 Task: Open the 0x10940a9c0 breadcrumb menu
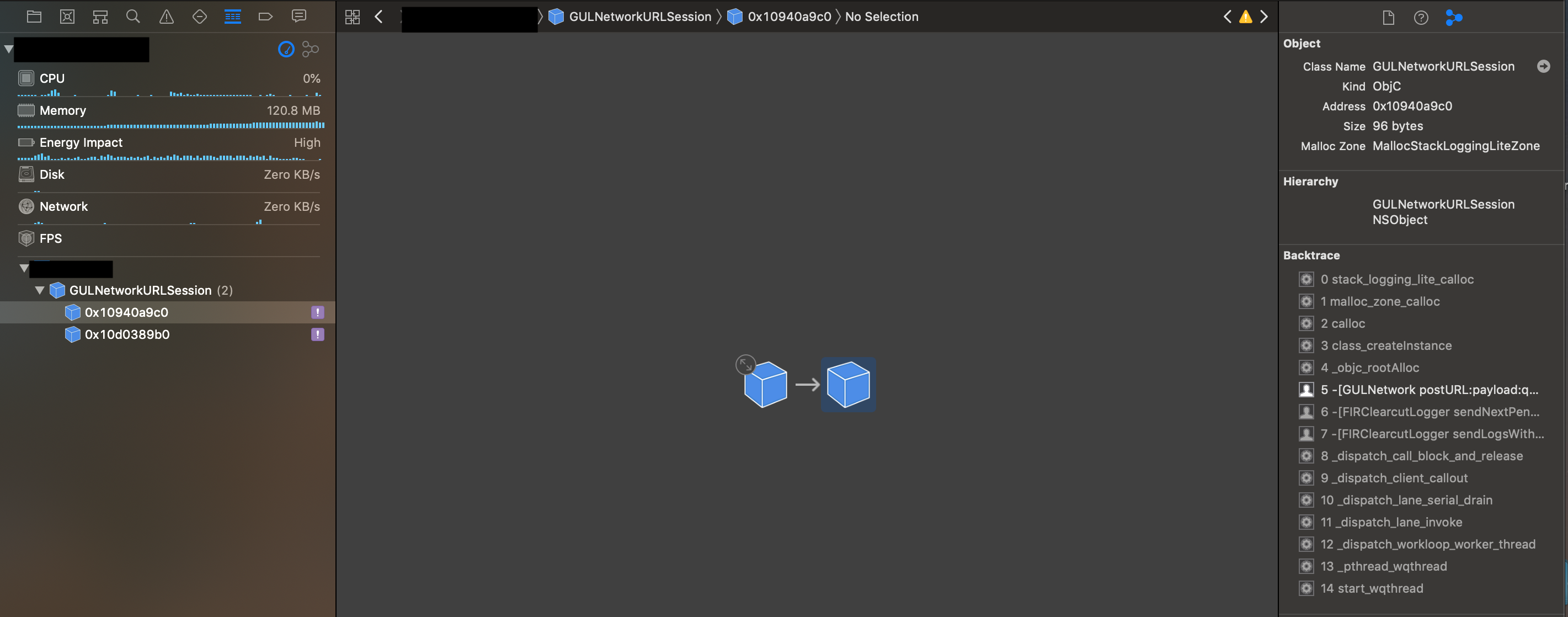coord(789,17)
